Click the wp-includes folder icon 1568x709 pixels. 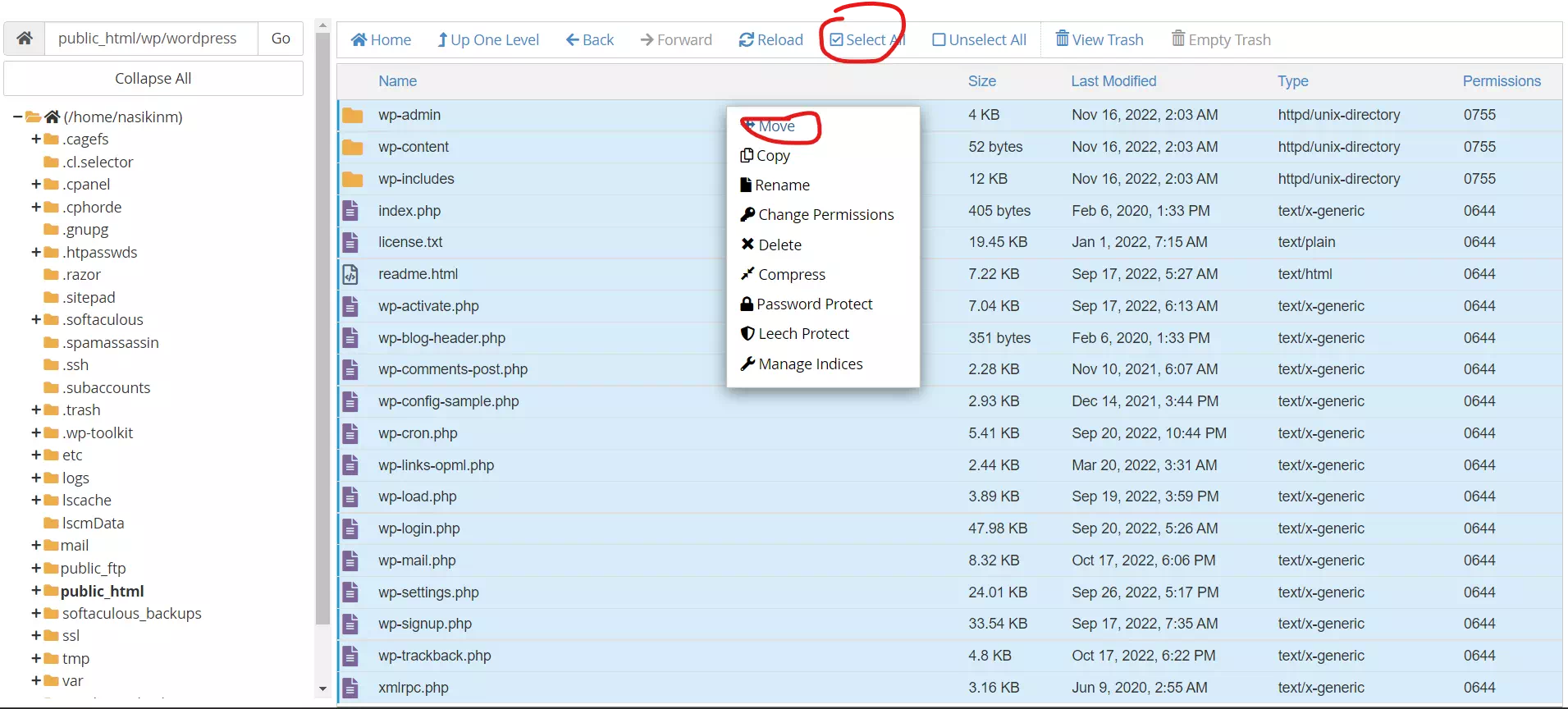click(x=353, y=179)
